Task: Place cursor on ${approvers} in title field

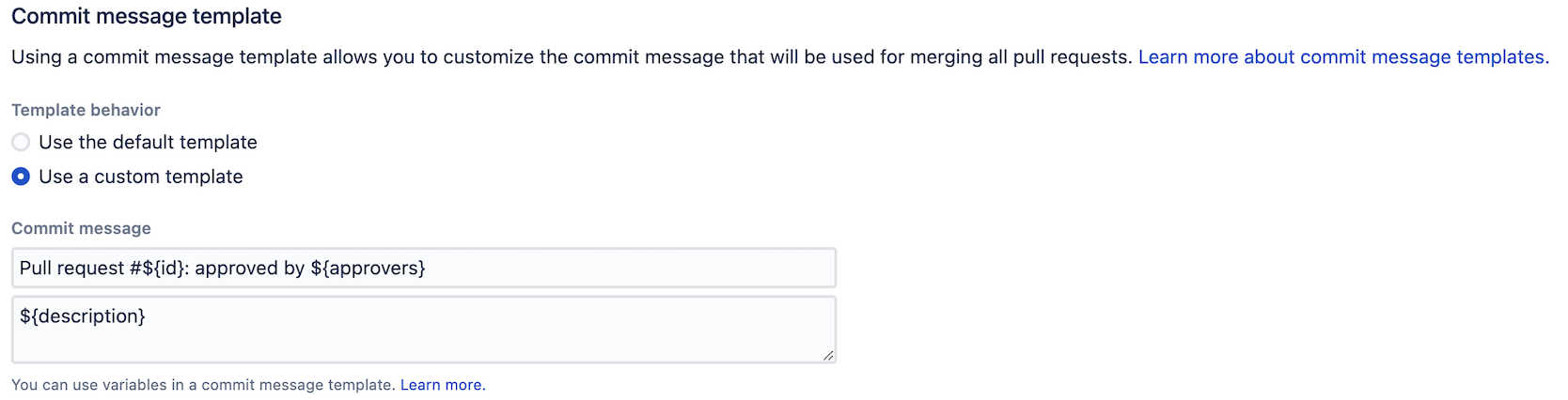Action: click(x=368, y=269)
